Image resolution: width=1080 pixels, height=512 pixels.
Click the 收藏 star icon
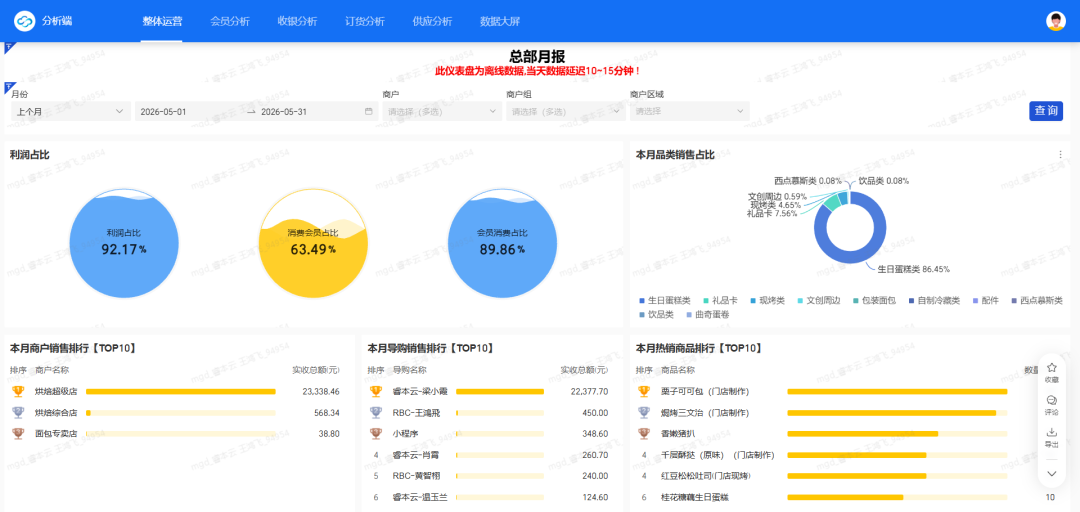[x=1052, y=367]
